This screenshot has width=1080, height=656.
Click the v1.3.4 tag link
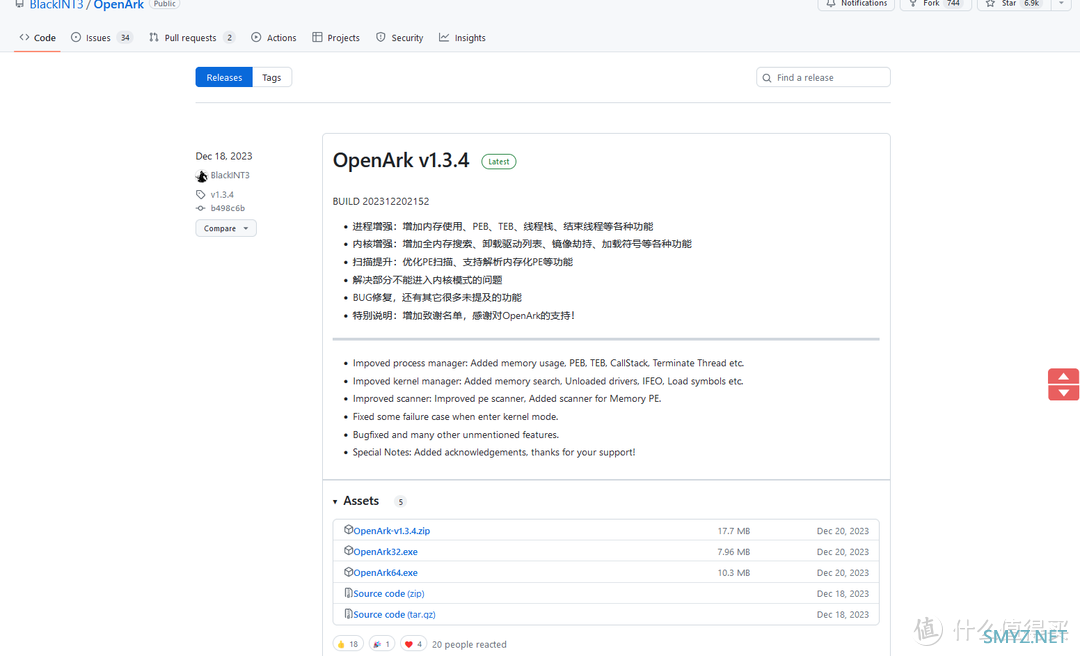[222, 194]
